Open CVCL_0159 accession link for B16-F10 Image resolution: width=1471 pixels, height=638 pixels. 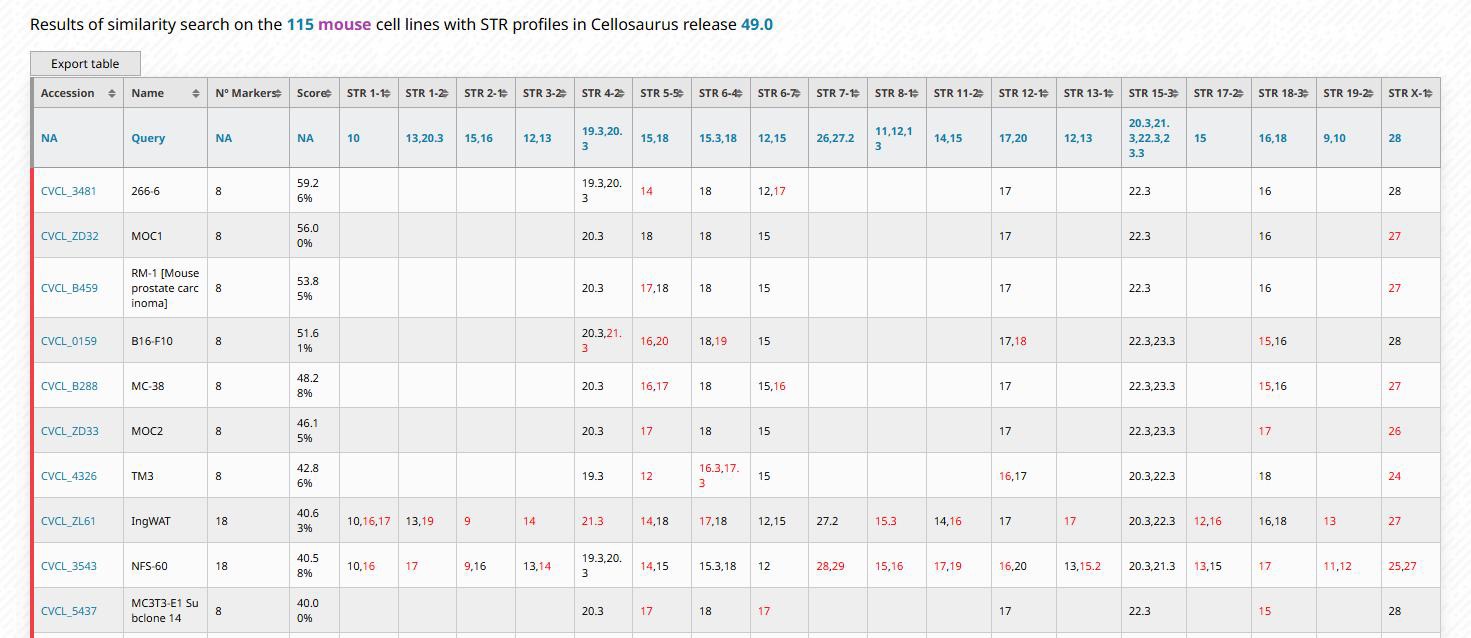click(69, 341)
